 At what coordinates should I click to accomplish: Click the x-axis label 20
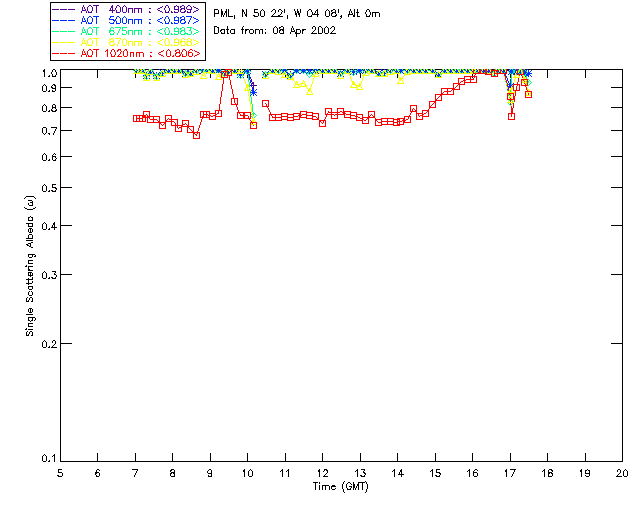tap(622, 474)
